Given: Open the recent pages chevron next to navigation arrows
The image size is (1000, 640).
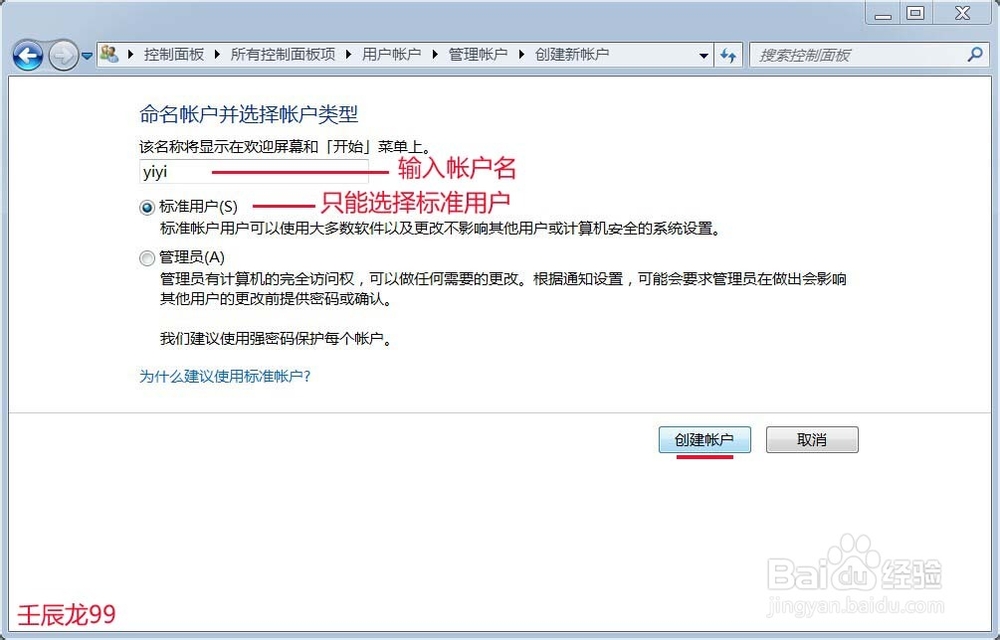Looking at the screenshot, I should (x=87, y=56).
